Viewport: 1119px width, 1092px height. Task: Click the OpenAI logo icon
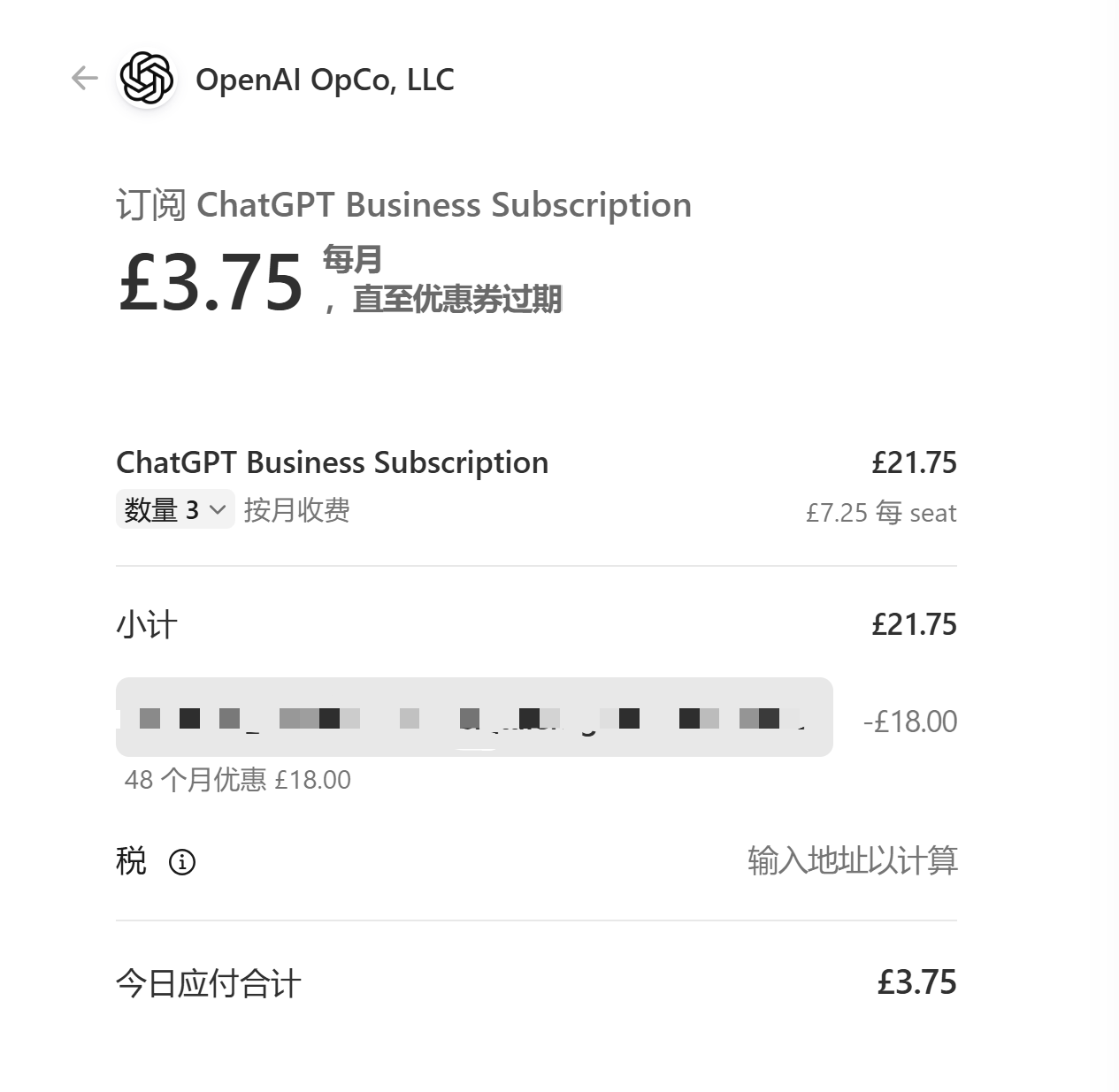coord(146,79)
